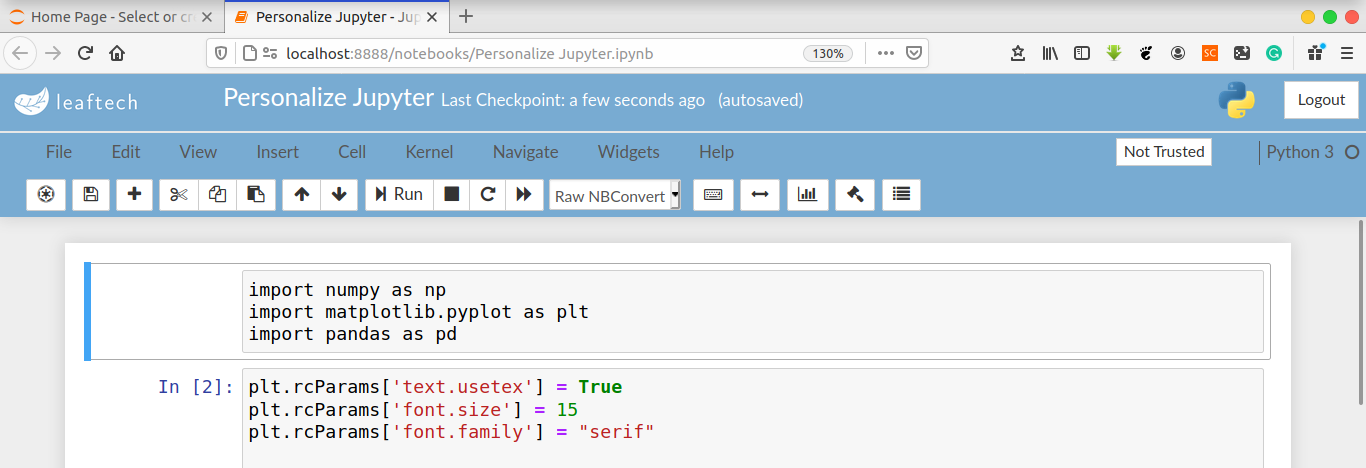This screenshot has height=468, width=1366.
Task: Click the Logout button
Action: (1321, 100)
